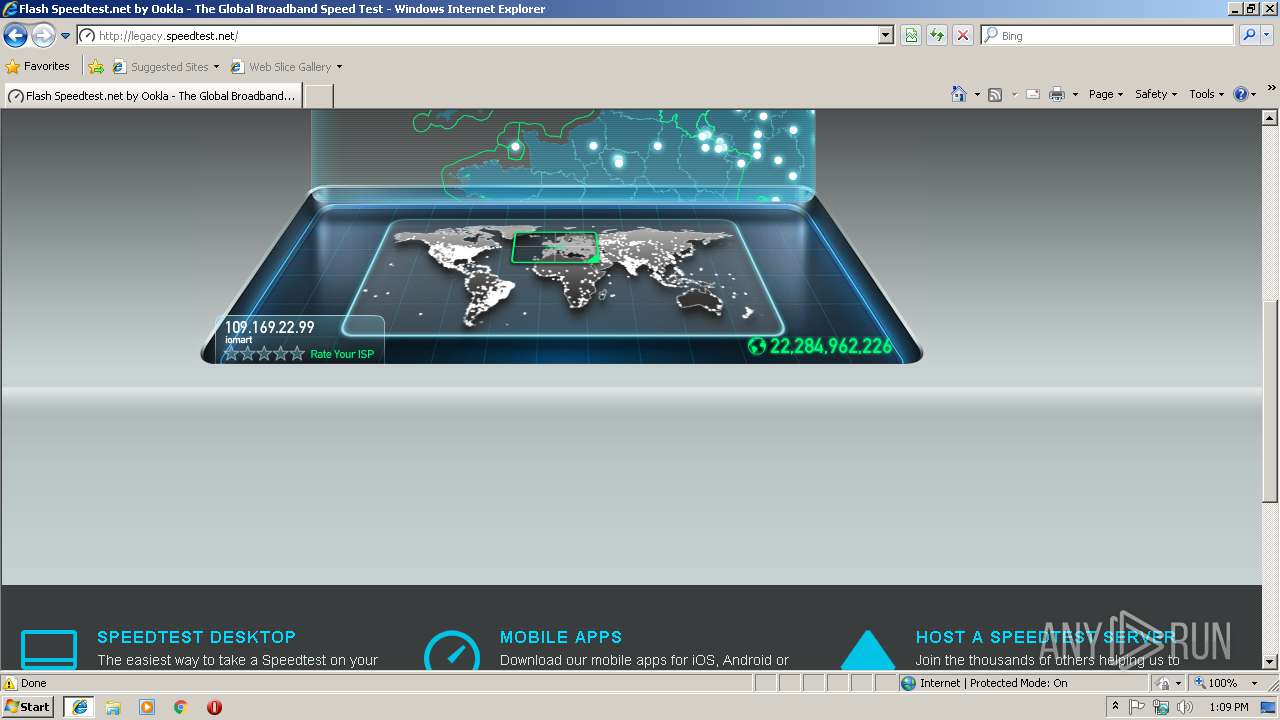Open search provider dropdown arrow
The width and height of the screenshot is (1280, 720).
point(1267,35)
